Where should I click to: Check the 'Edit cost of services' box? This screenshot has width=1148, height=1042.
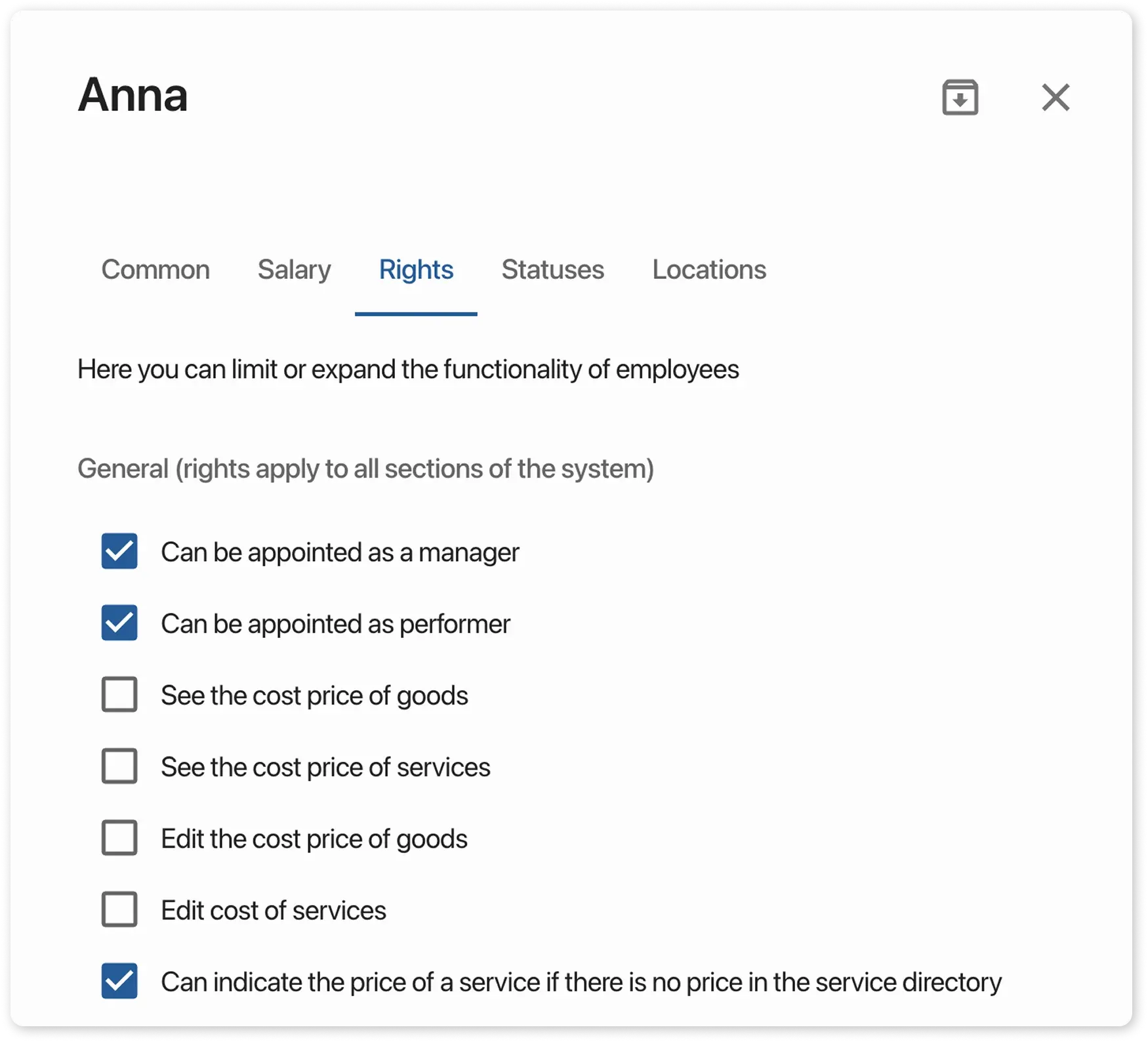tap(119, 909)
